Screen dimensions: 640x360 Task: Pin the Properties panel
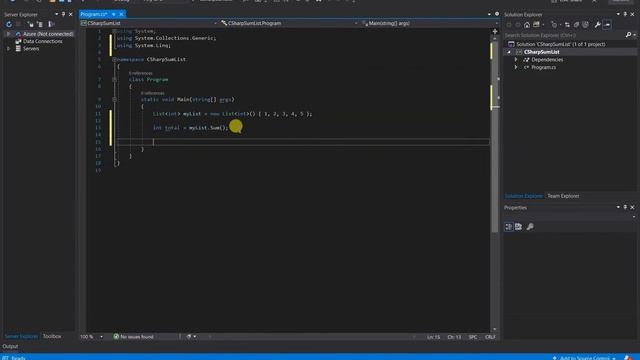(625, 208)
